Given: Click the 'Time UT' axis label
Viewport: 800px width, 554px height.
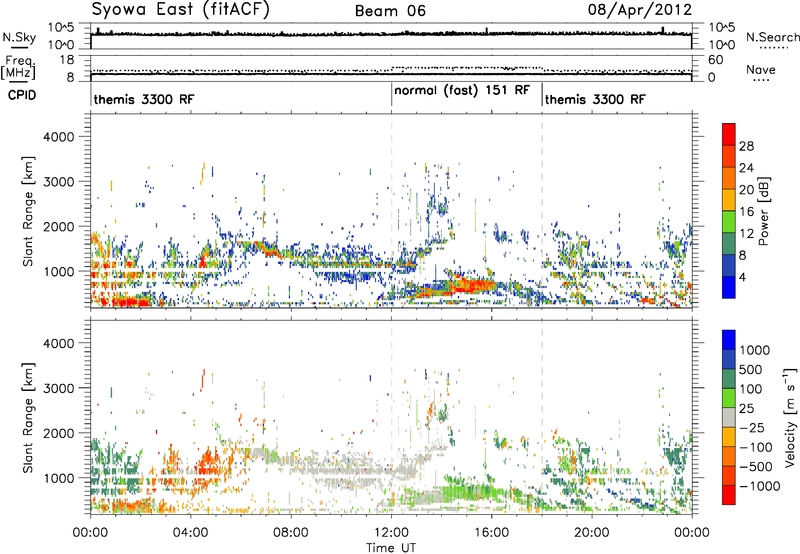Looking at the screenshot, I should (391, 548).
